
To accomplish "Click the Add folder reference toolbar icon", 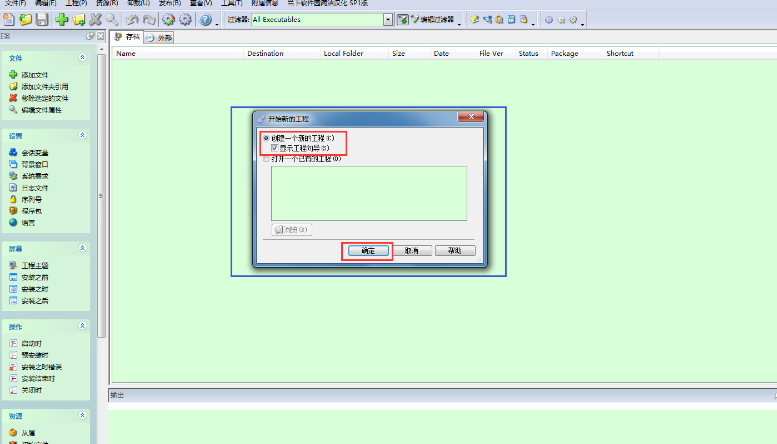I will click(x=79, y=19).
